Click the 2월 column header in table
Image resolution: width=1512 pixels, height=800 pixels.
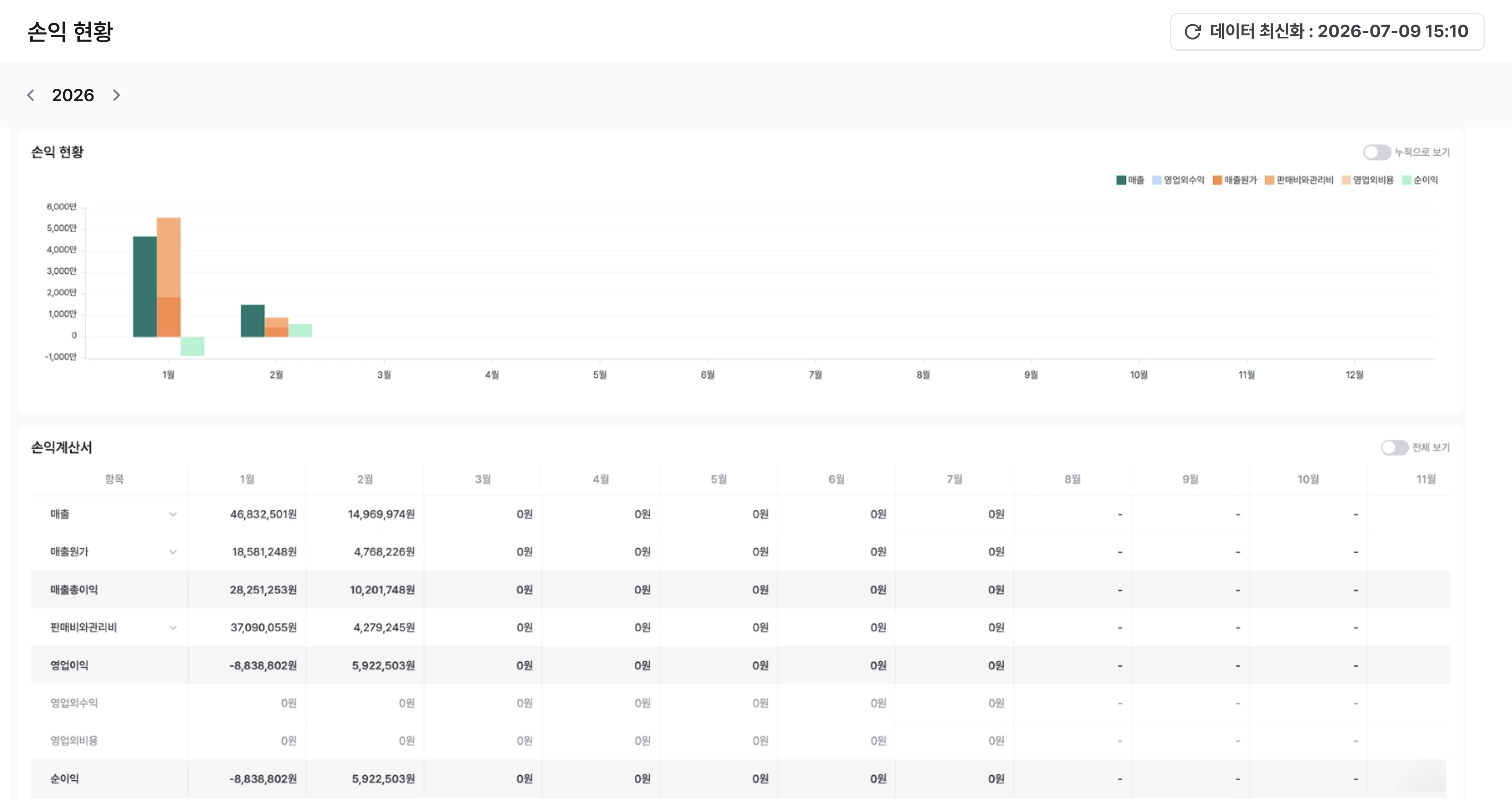point(365,479)
